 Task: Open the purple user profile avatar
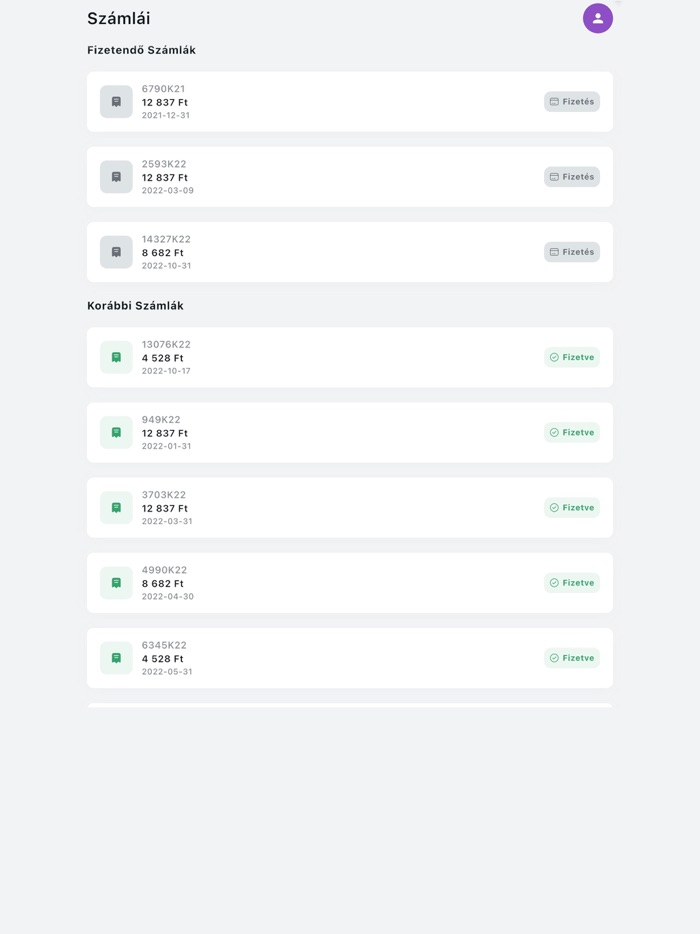[x=597, y=18]
